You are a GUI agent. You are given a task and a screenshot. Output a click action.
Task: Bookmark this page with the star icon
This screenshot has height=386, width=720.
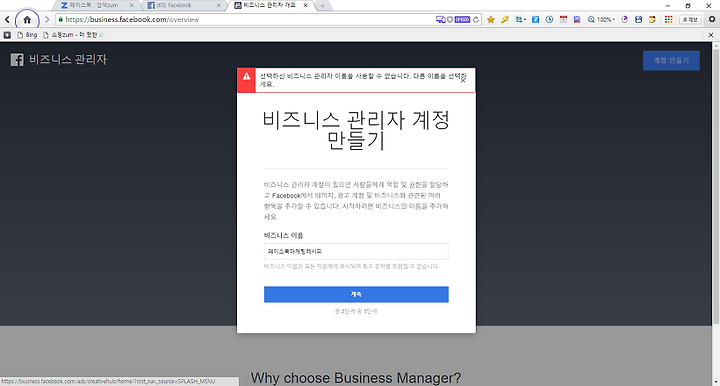coord(491,19)
